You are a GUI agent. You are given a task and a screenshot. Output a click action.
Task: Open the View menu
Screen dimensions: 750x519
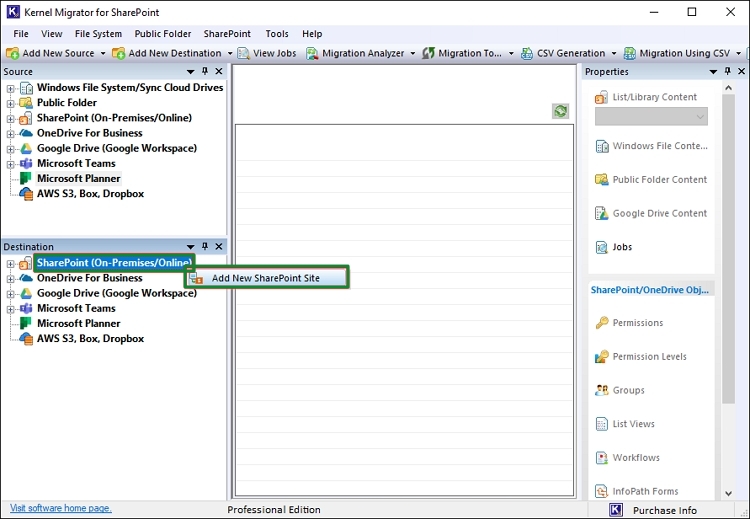click(x=52, y=34)
